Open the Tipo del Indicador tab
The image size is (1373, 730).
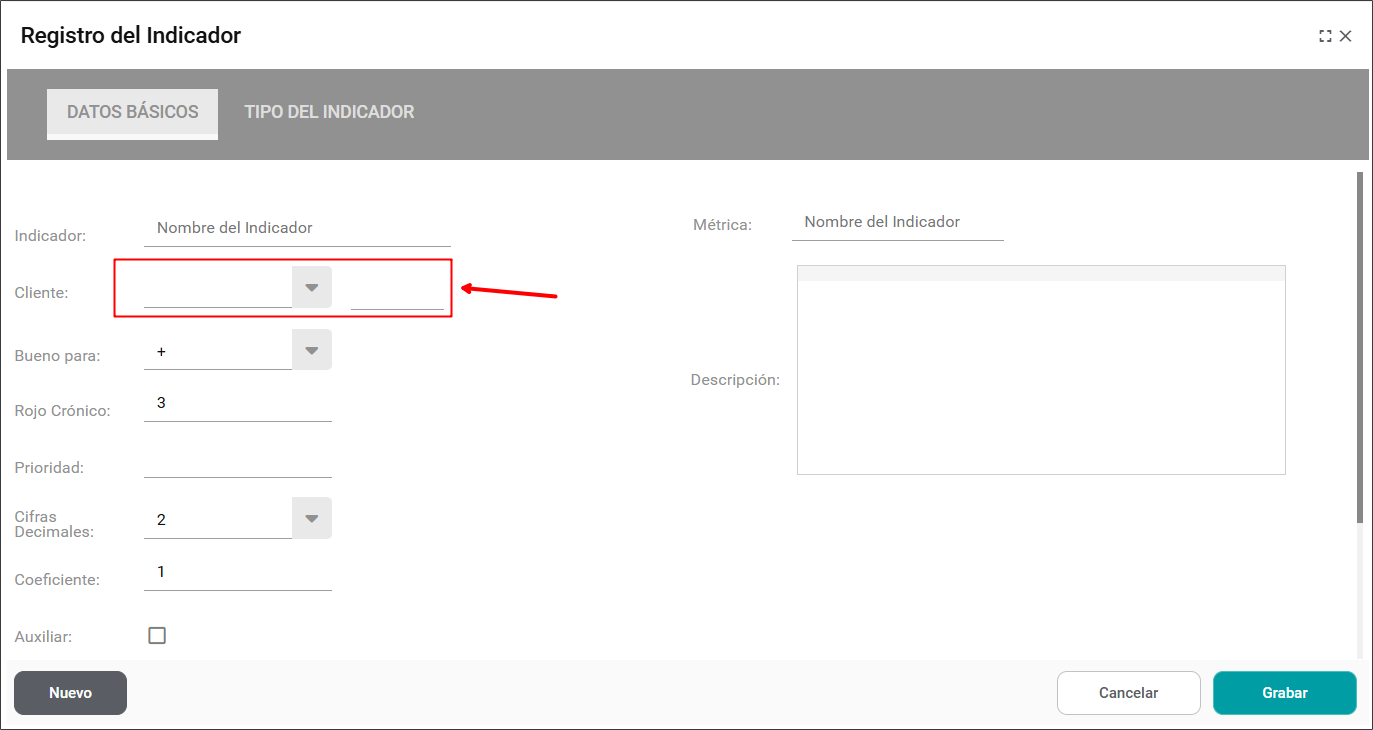(x=329, y=112)
